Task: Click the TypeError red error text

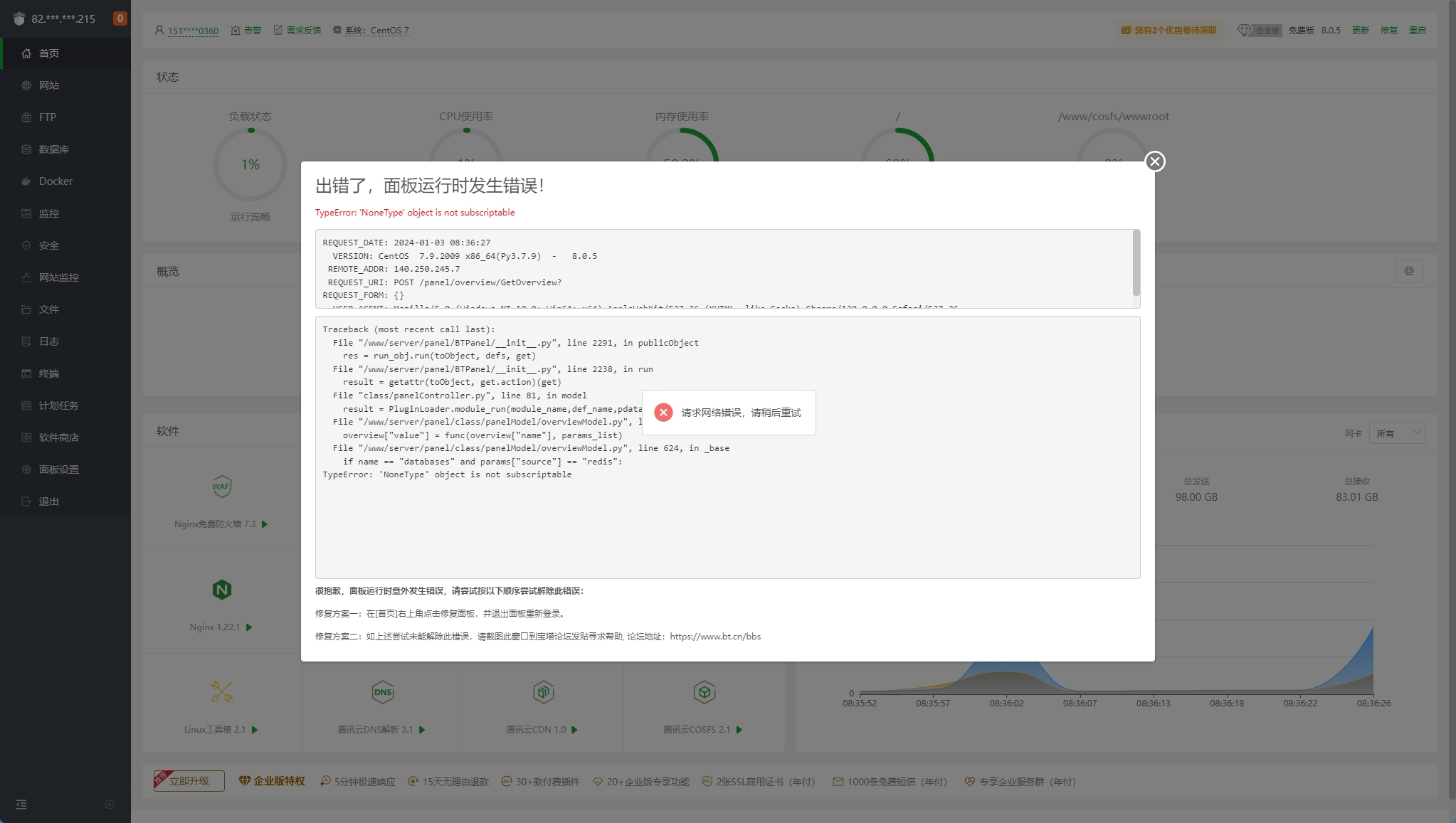Action: coord(415,213)
